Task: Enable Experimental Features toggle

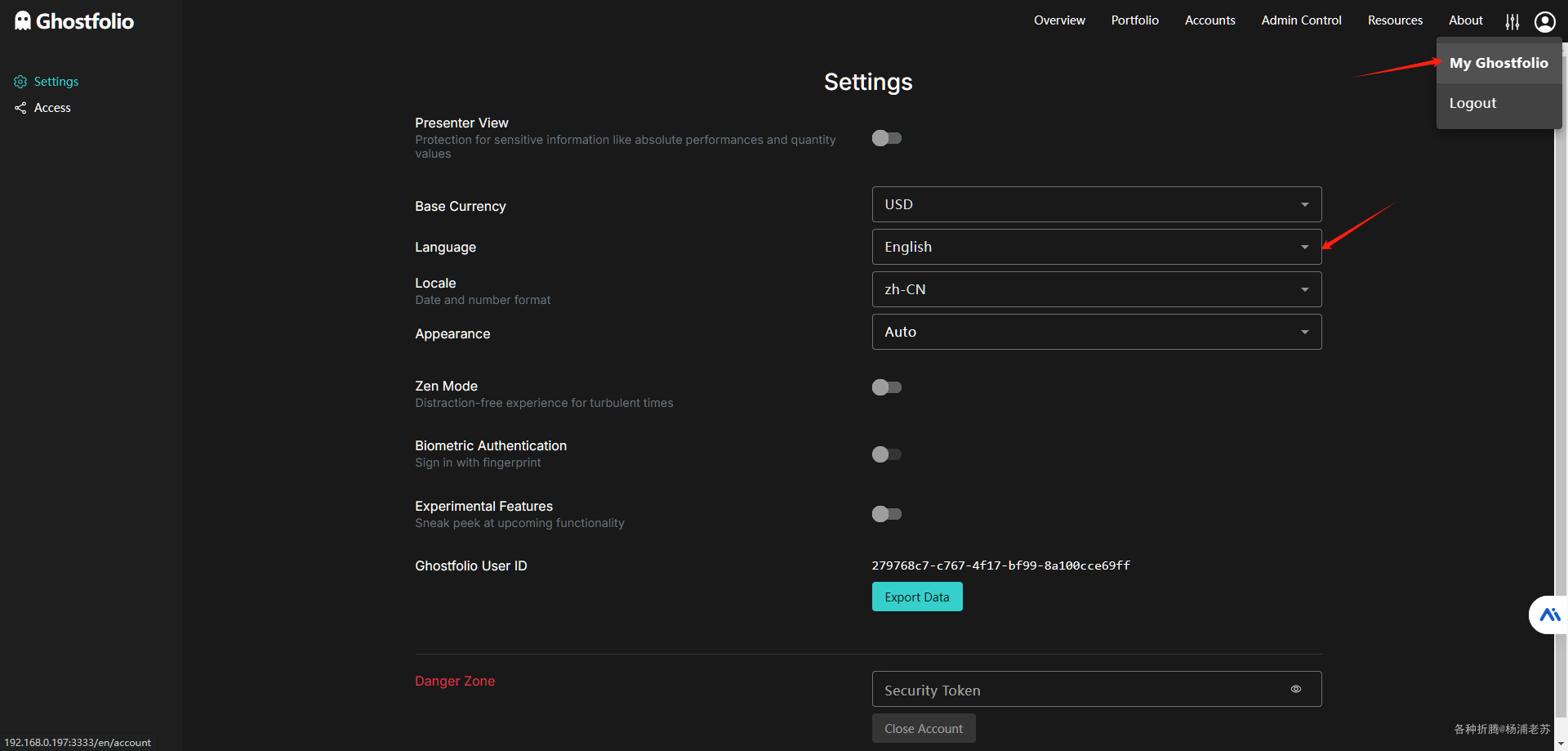Action: 887,514
